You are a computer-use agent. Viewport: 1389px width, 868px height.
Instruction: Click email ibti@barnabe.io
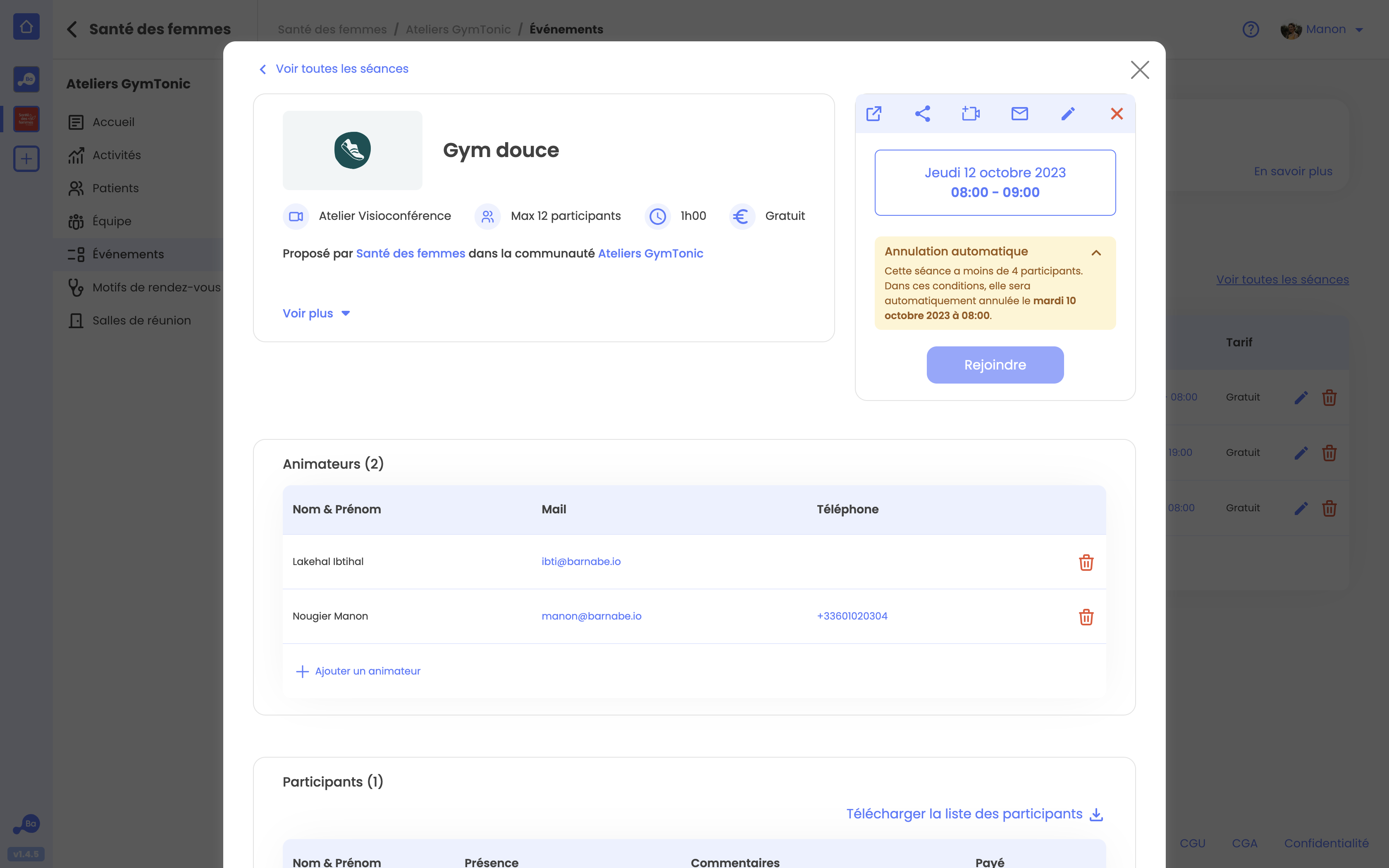581,561
